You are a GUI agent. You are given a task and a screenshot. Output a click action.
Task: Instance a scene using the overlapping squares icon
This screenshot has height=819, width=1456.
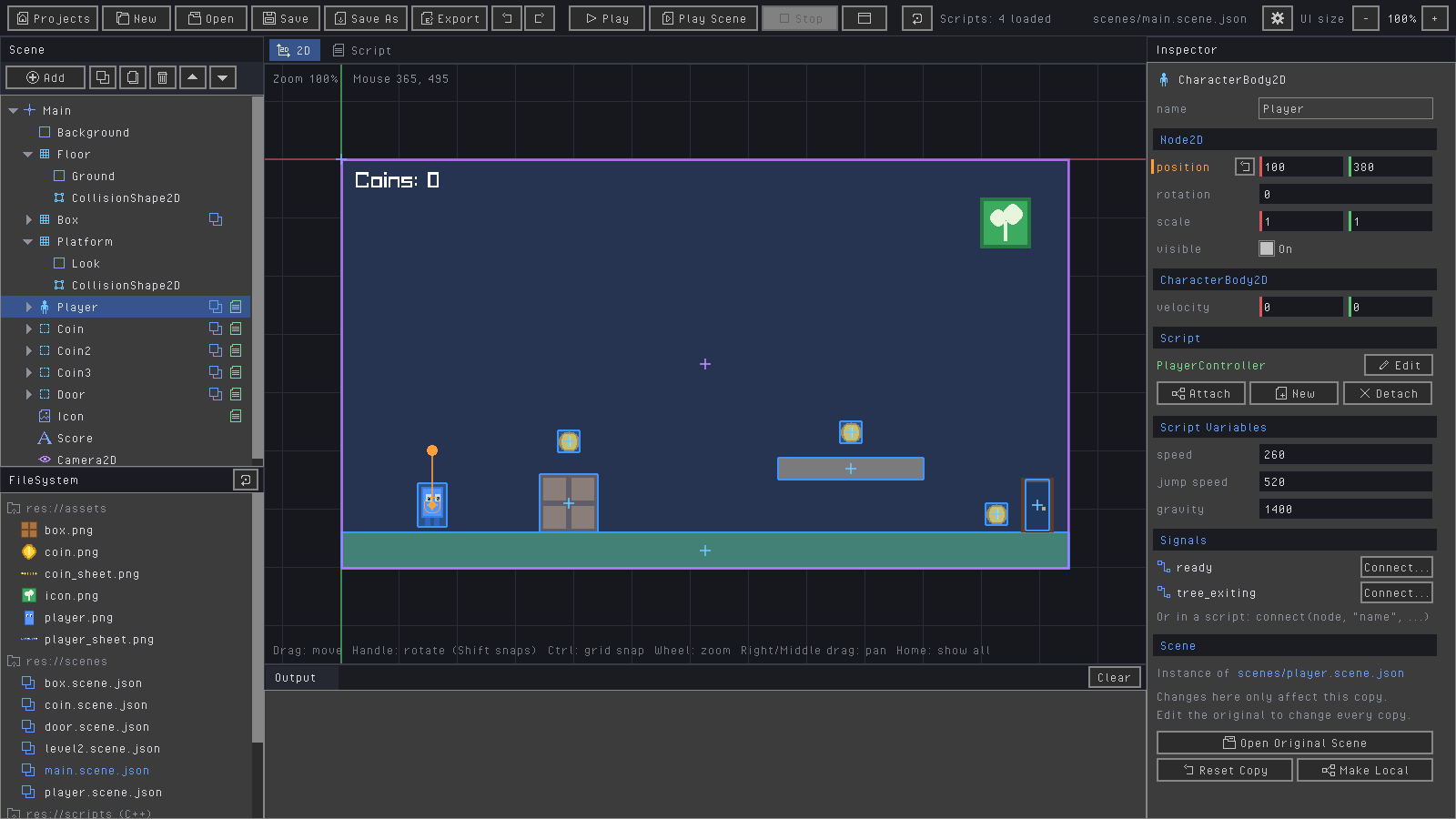(103, 77)
